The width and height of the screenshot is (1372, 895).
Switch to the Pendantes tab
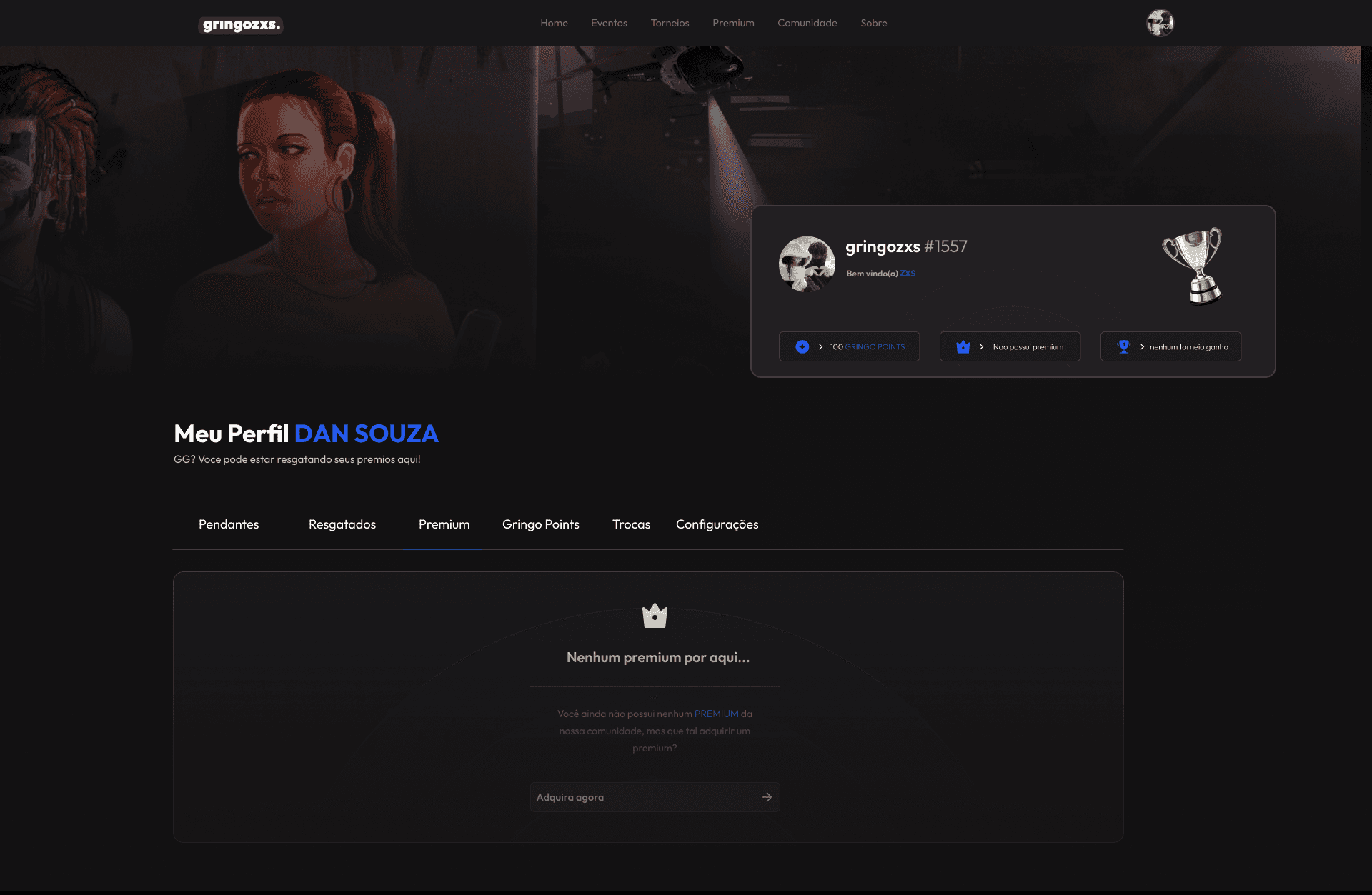pos(229,524)
